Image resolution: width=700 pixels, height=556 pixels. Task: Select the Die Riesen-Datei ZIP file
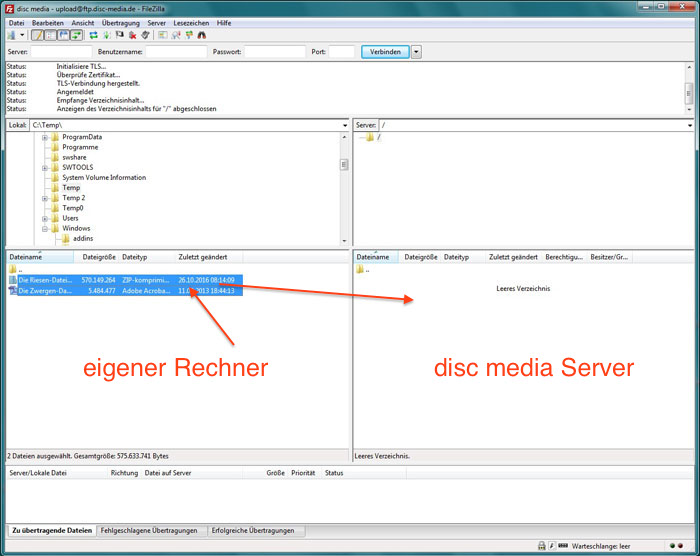[125, 280]
